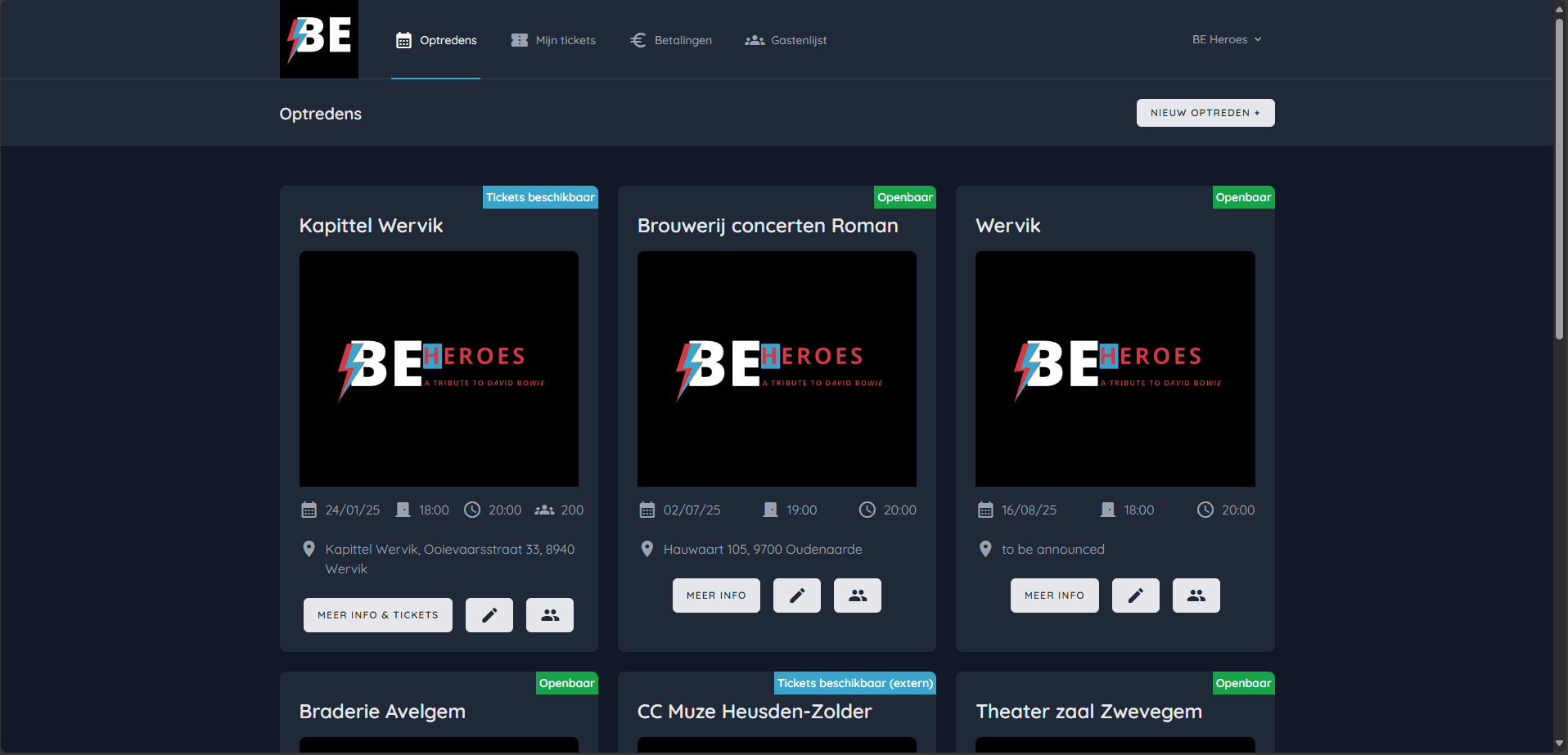Click NIEUW OPTREDEN to create an event
Screen dimensions: 1568x755
[x=1205, y=112]
